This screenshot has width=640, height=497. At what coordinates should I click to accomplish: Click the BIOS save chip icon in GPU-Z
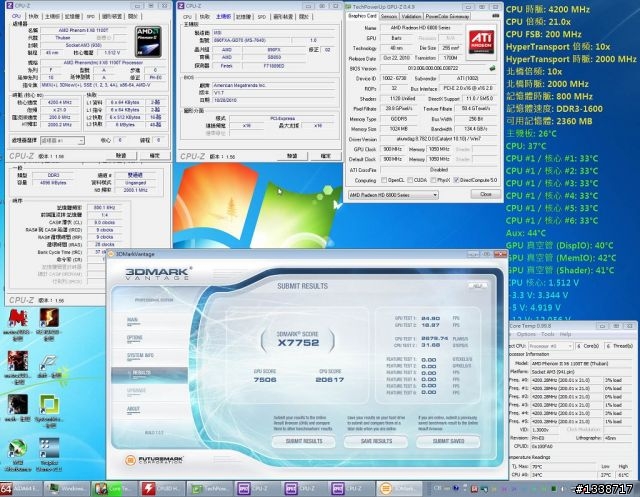click(492, 68)
